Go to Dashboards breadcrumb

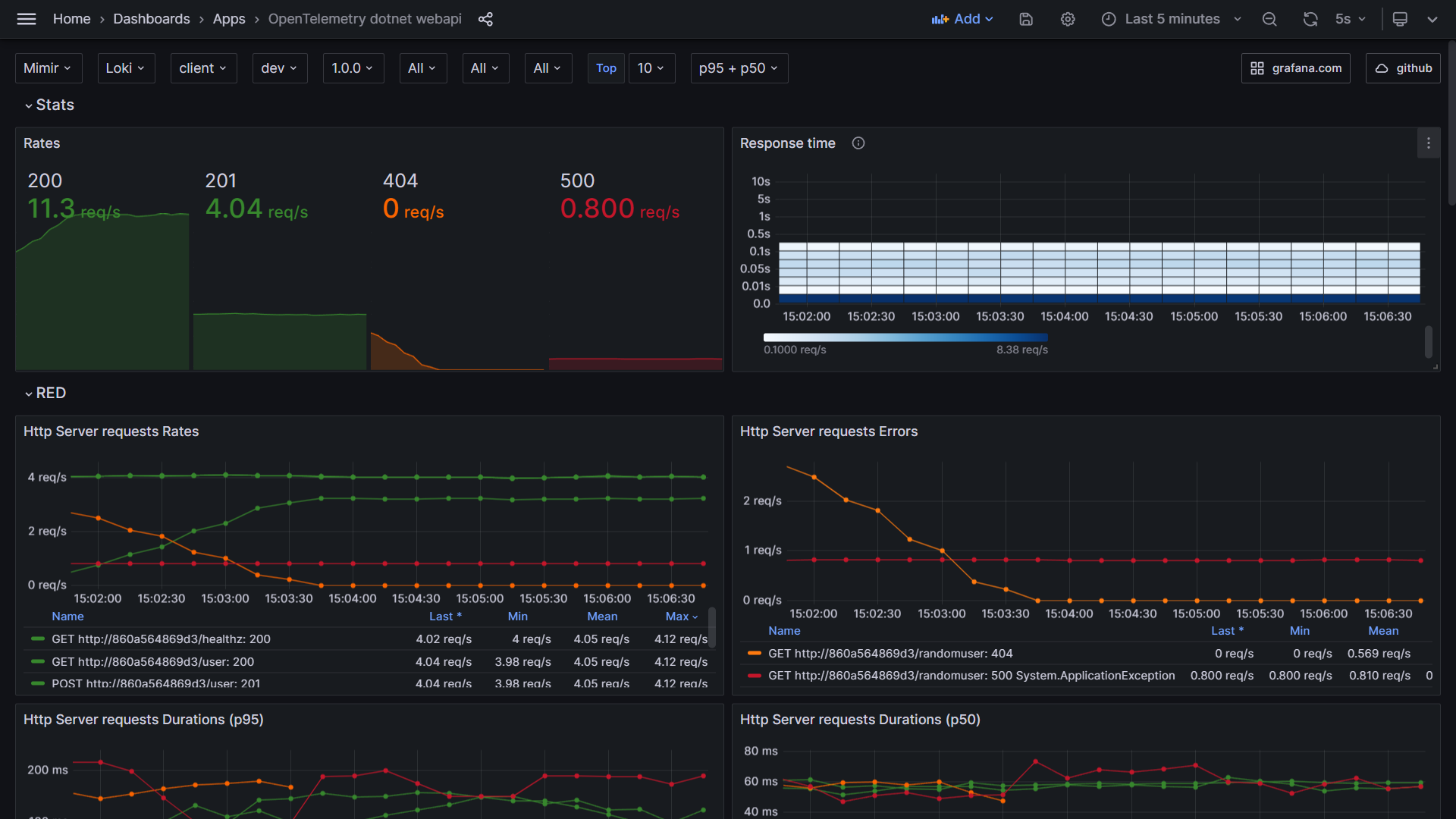[x=152, y=19]
